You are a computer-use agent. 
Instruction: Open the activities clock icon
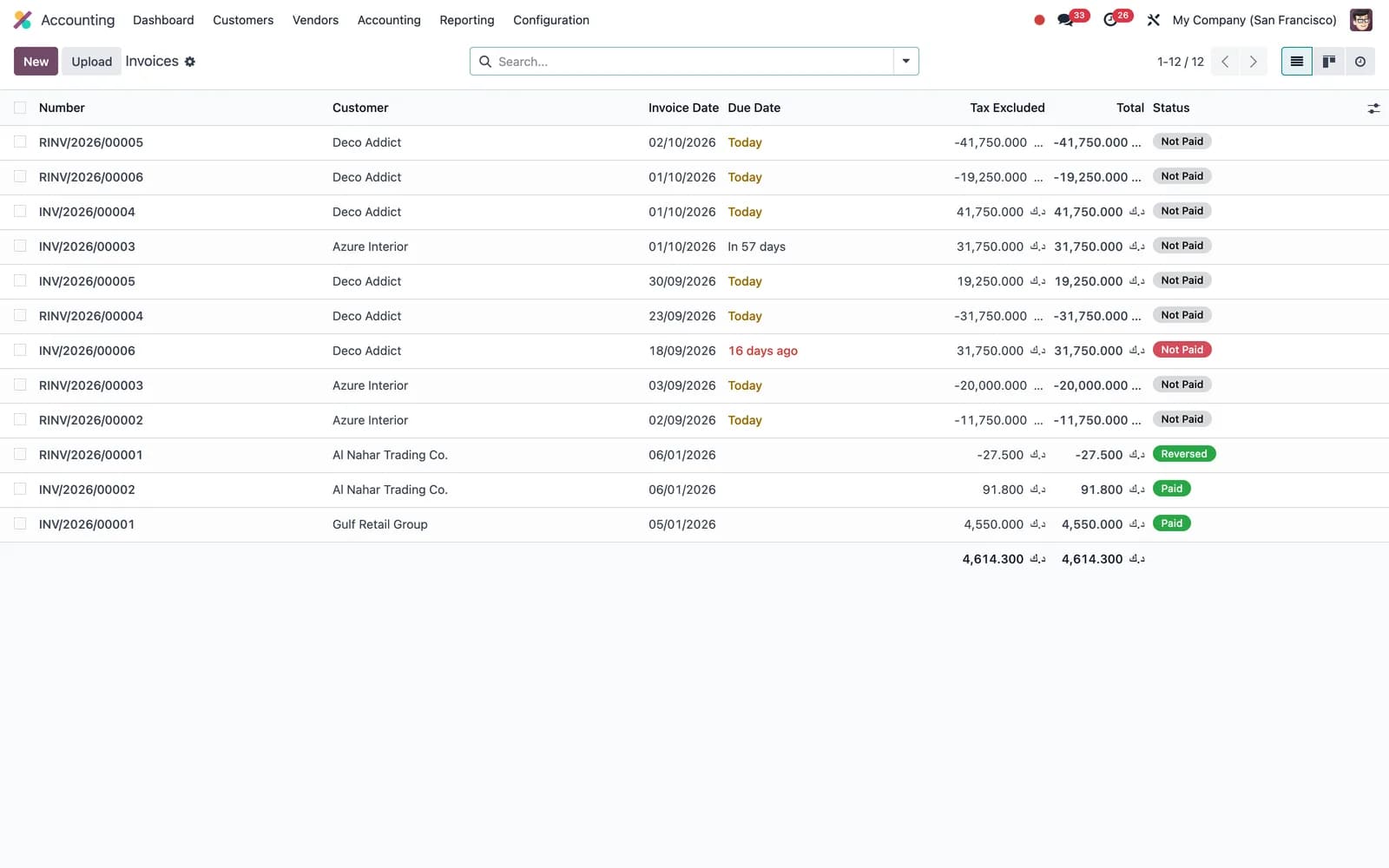1110,20
